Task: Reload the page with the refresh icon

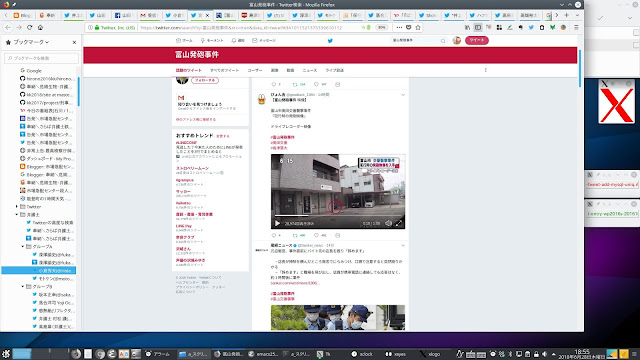Action: pyautogui.click(x=29, y=27)
